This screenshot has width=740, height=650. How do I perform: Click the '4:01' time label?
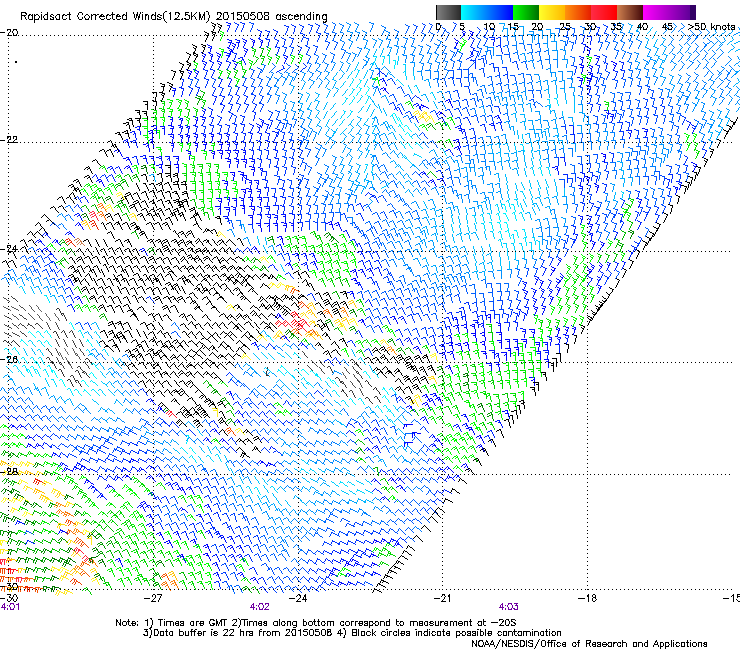[10, 607]
